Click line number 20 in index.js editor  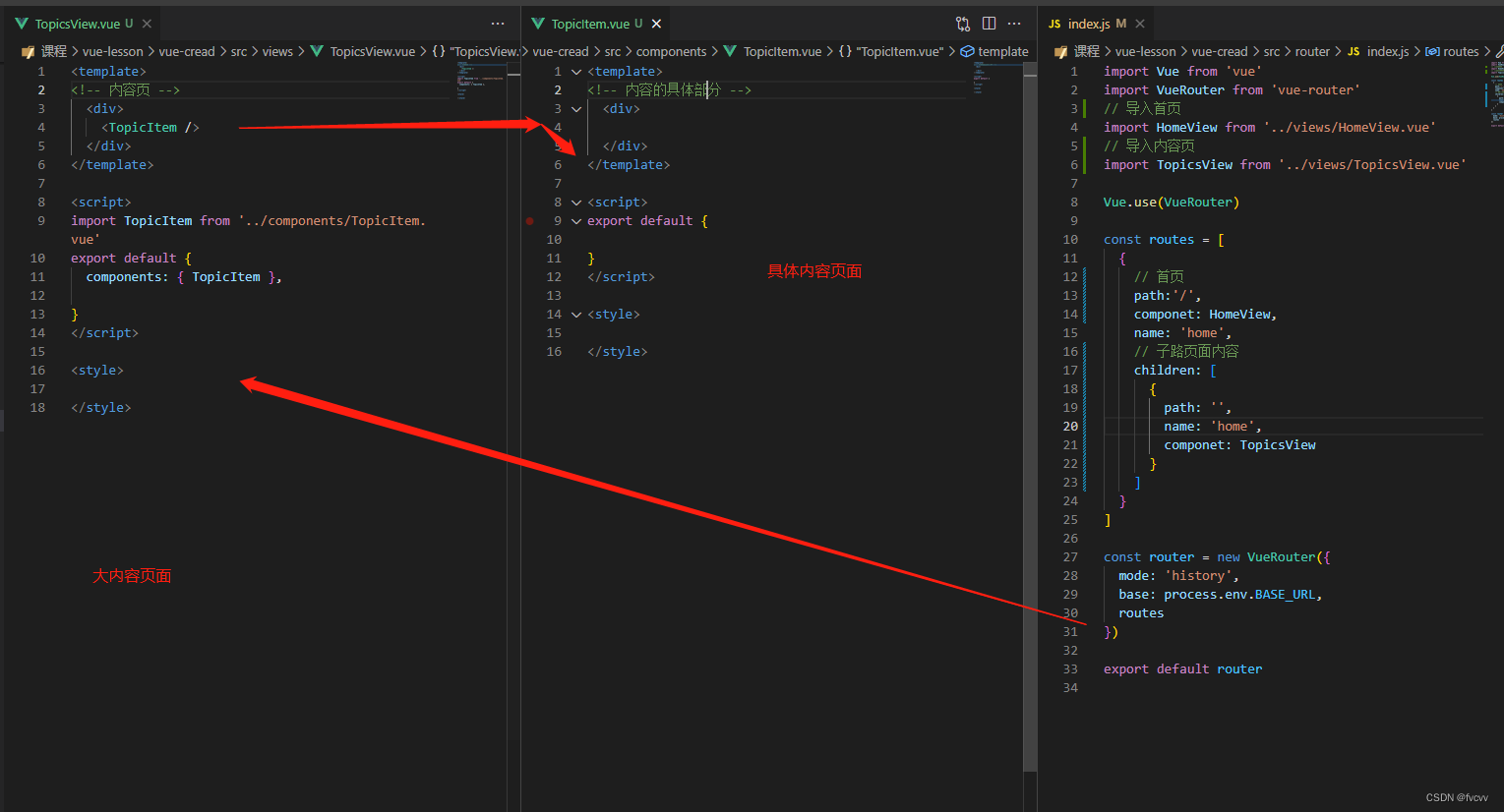point(1070,427)
